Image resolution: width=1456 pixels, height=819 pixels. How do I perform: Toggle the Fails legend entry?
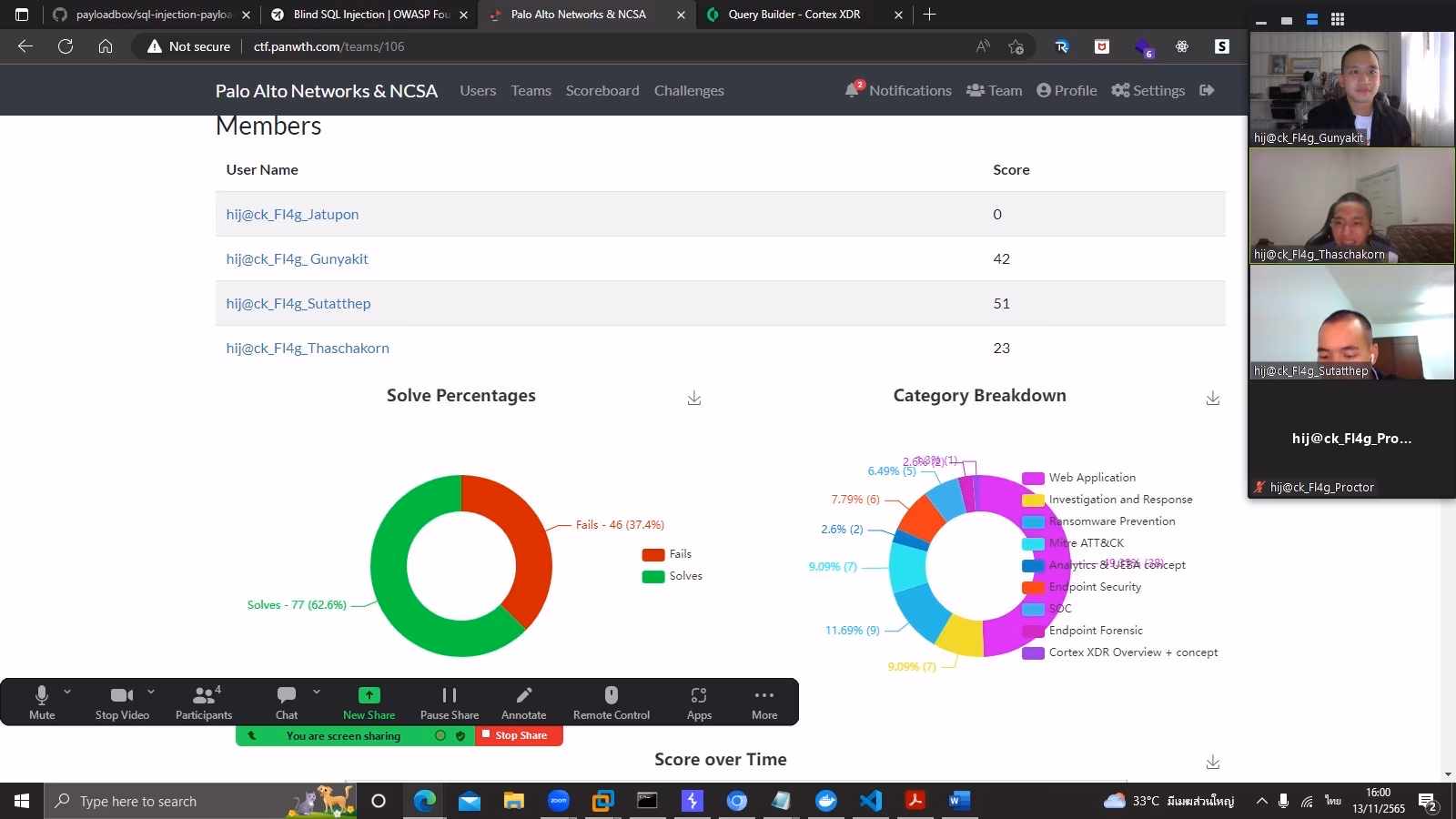click(667, 554)
